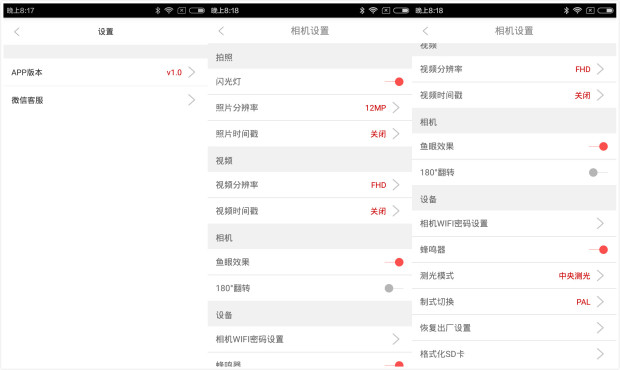Select the 恢复出厂设置 row label
Viewport: 620px width, 370px height.
pos(445,328)
